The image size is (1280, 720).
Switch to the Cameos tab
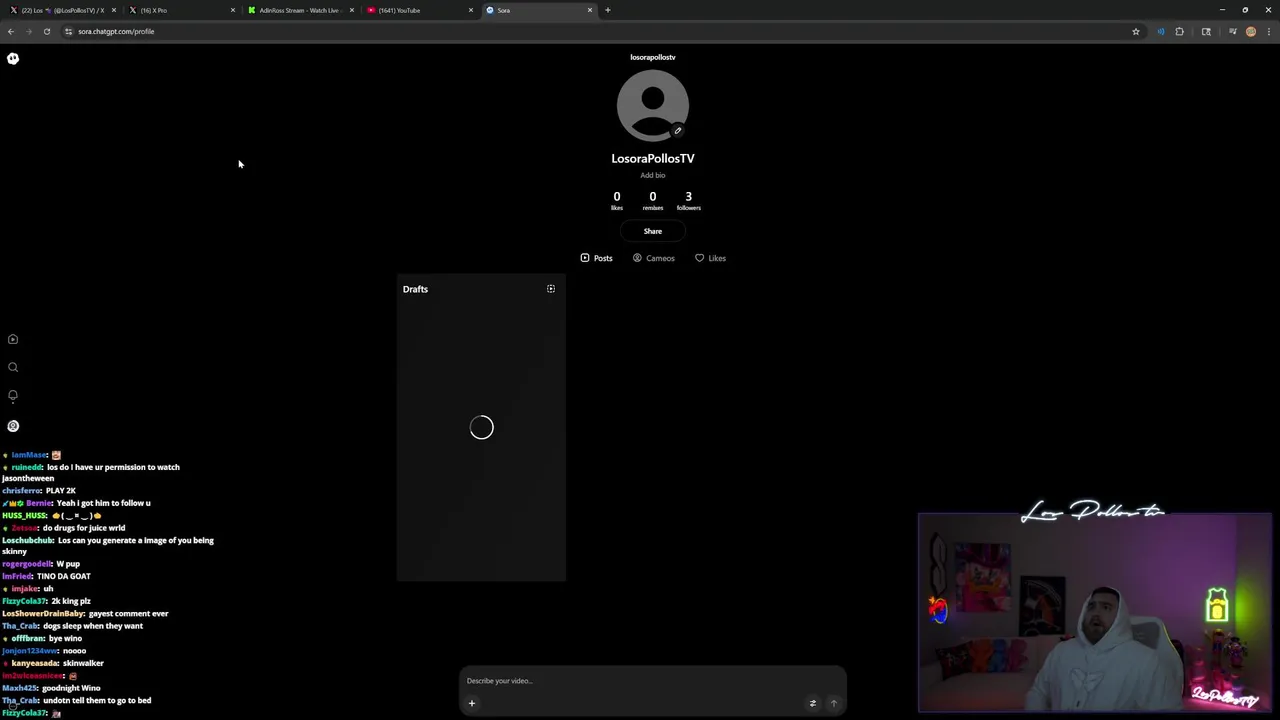pyautogui.click(x=653, y=258)
